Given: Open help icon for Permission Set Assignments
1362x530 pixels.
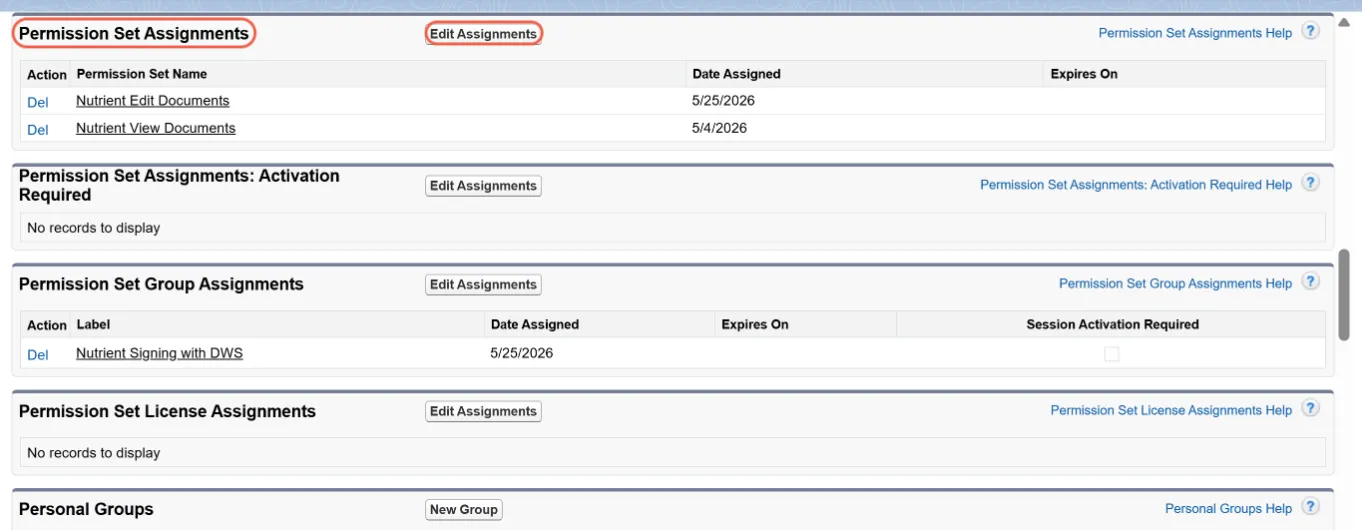Looking at the screenshot, I should coord(1310,31).
